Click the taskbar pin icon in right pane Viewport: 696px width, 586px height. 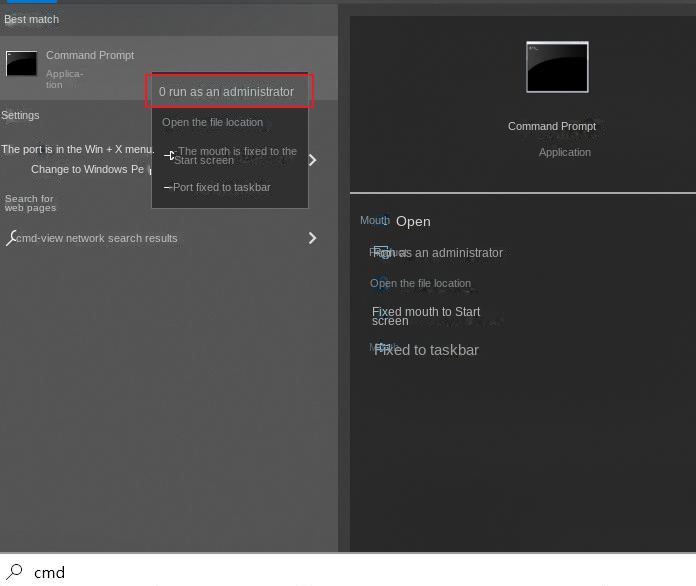tap(381, 349)
